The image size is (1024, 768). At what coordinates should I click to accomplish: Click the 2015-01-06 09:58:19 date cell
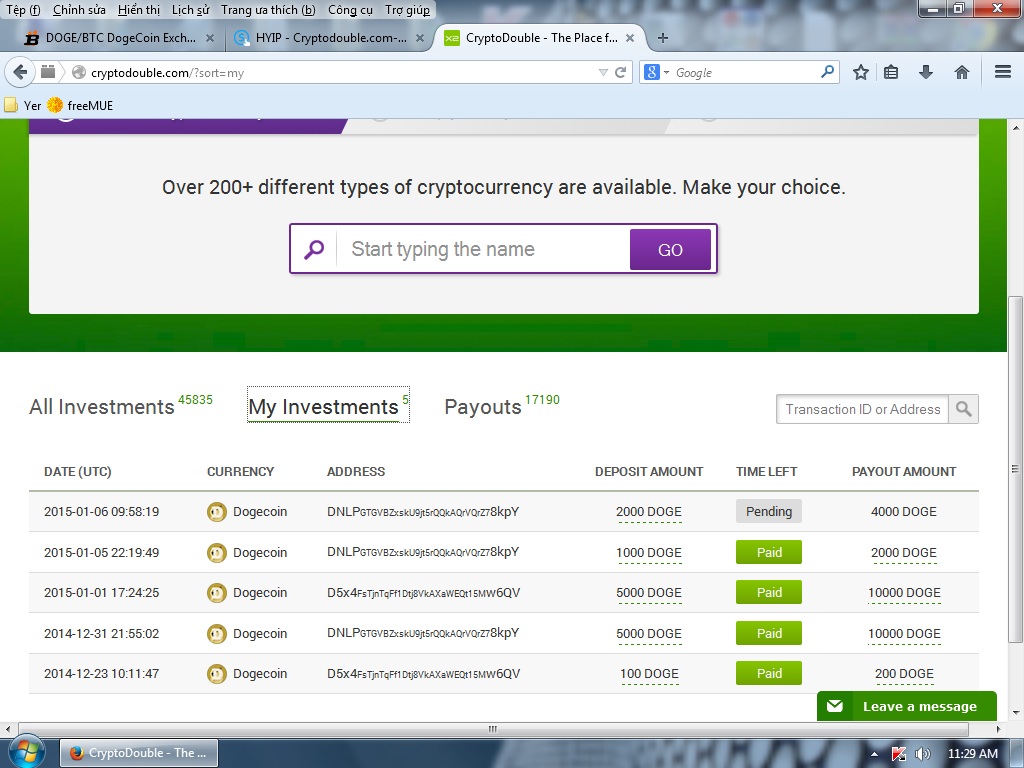pyautogui.click(x=101, y=511)
